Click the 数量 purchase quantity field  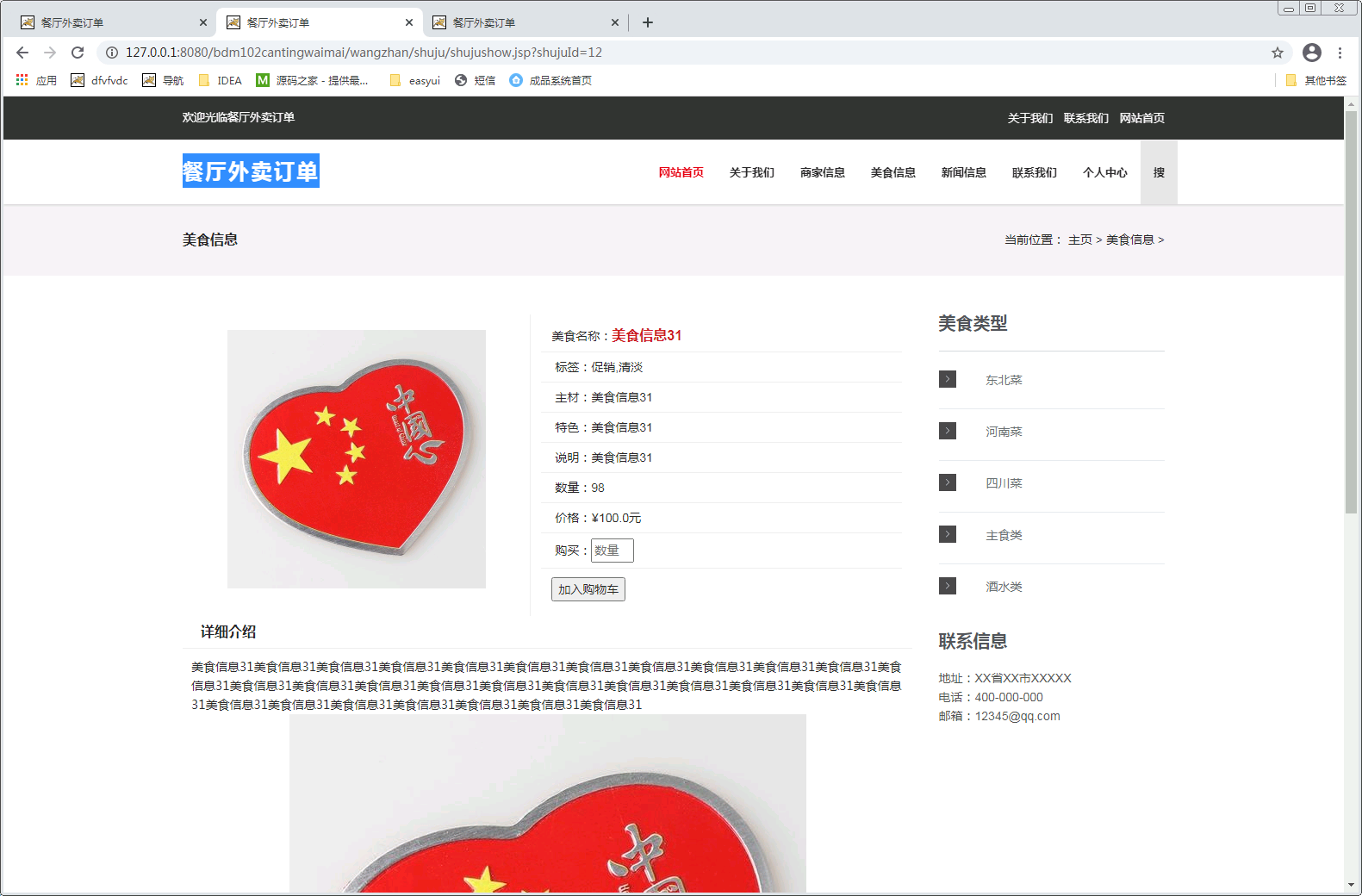(x=613, y=551)
